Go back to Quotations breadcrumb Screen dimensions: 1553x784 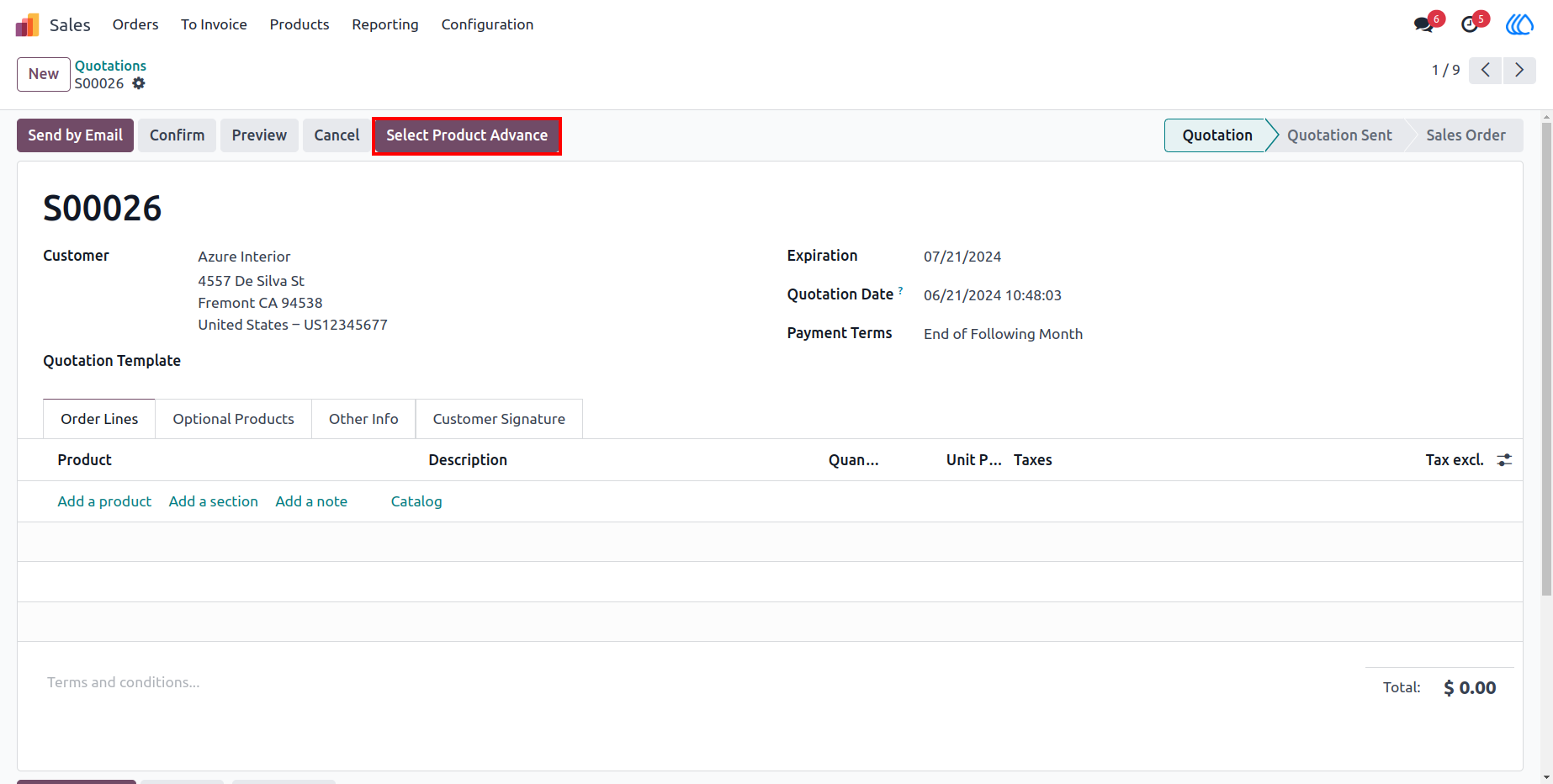click(x=110, y=66)
